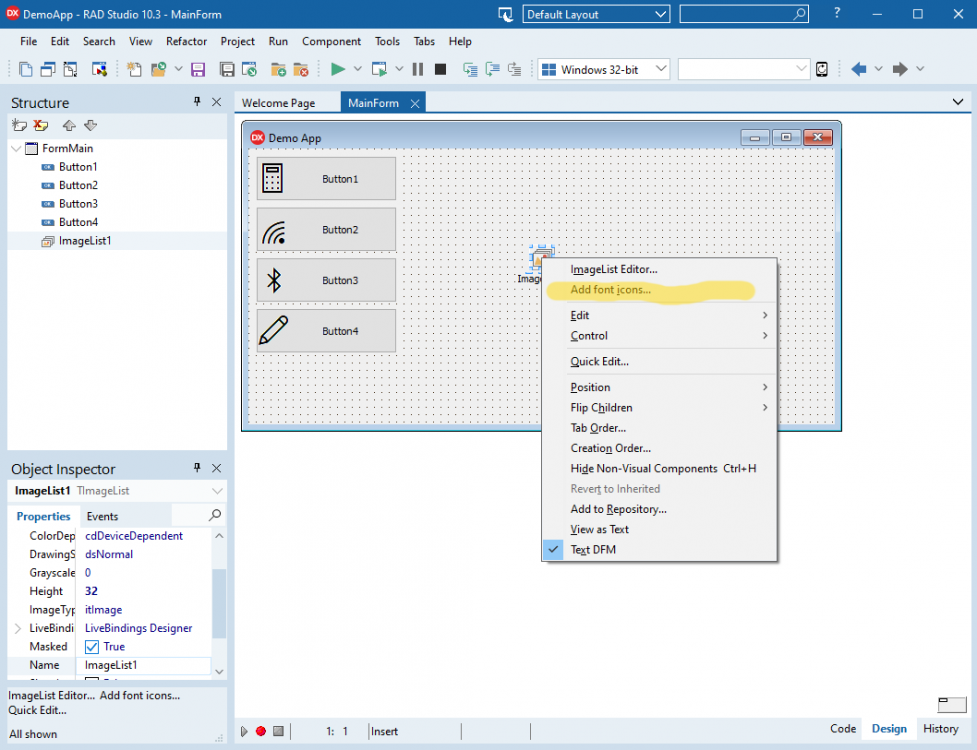Collapse the FormMain tree node

pos(16,148)
